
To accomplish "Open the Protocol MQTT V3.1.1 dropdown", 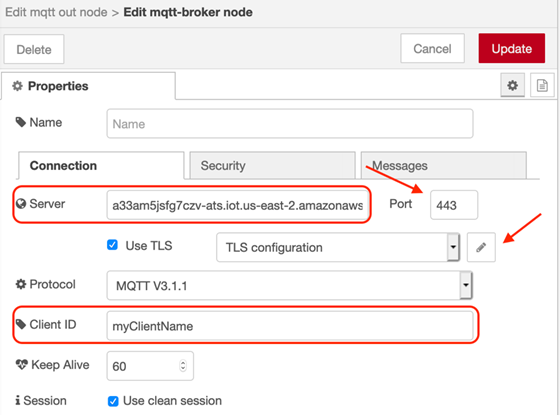I will [289, 285].
